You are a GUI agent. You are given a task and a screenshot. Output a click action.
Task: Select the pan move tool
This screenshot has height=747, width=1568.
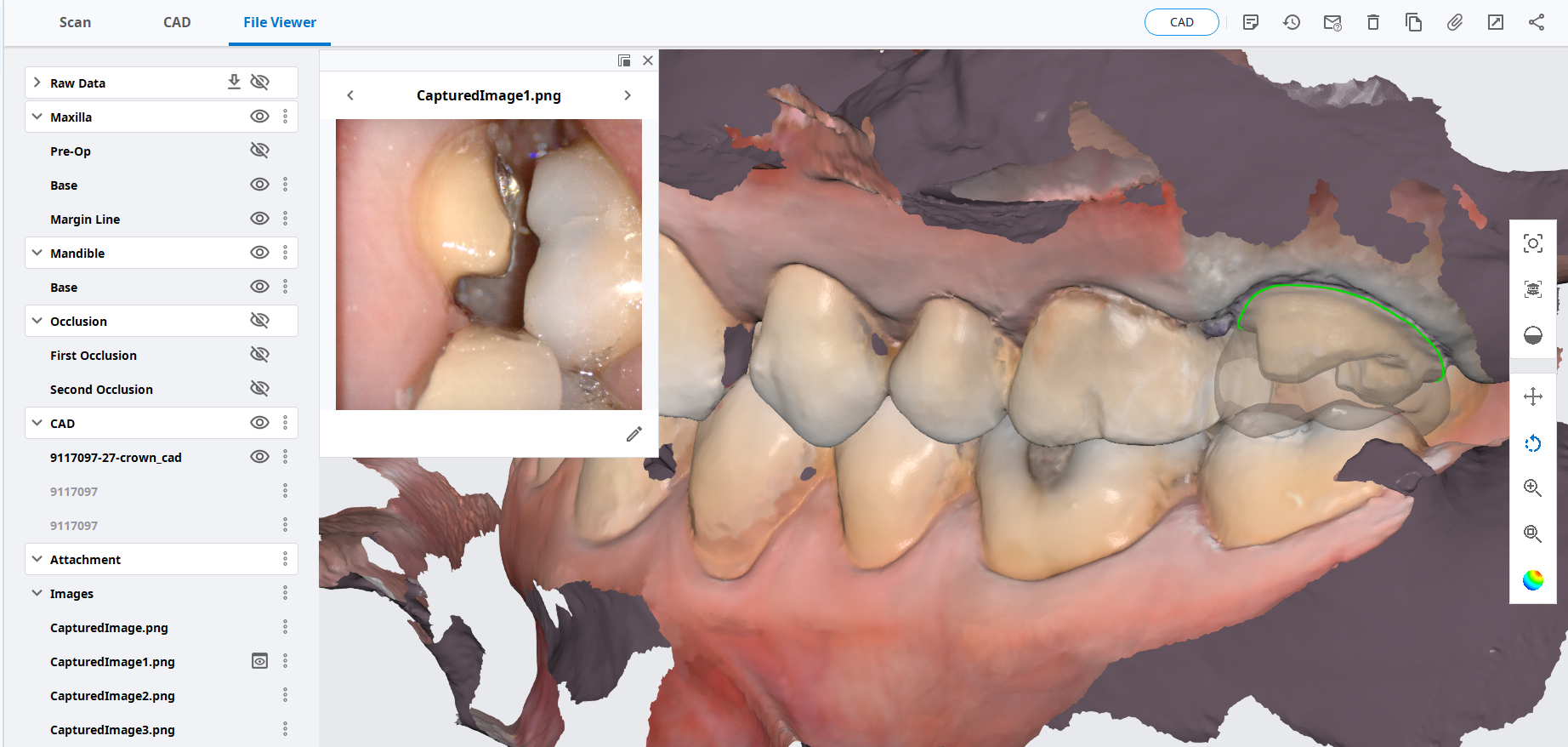click(x=1533, y=396)
